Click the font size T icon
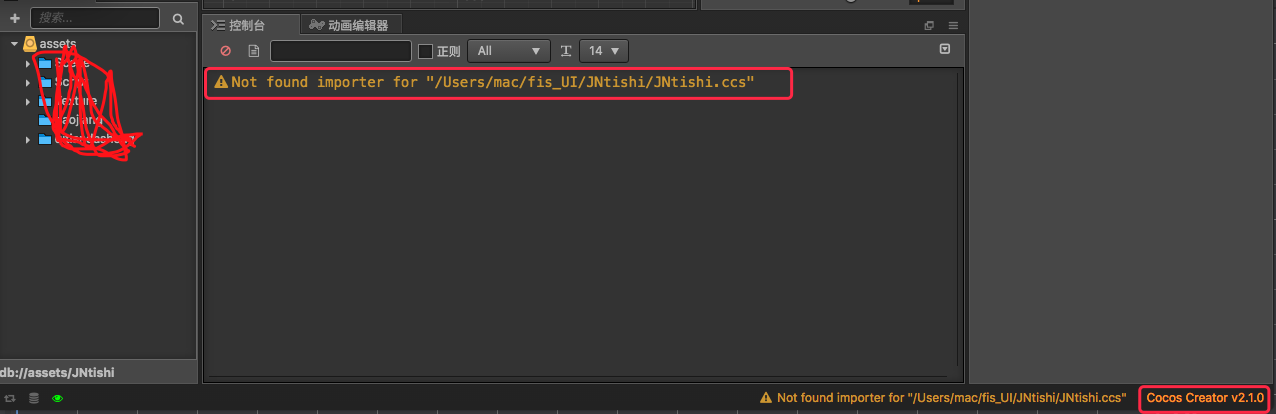 (565, 51)
